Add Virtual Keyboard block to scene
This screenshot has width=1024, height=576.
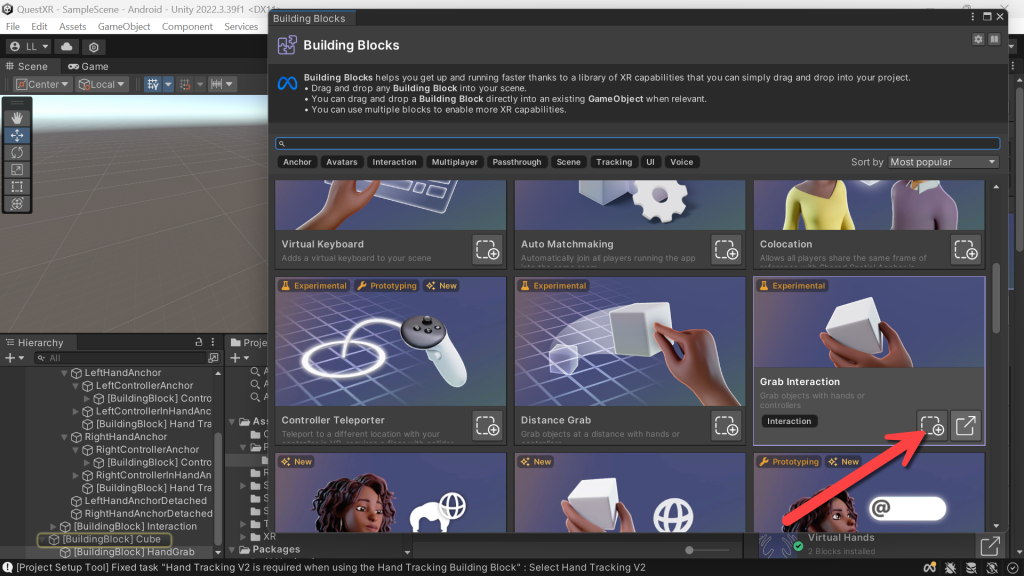487,249
